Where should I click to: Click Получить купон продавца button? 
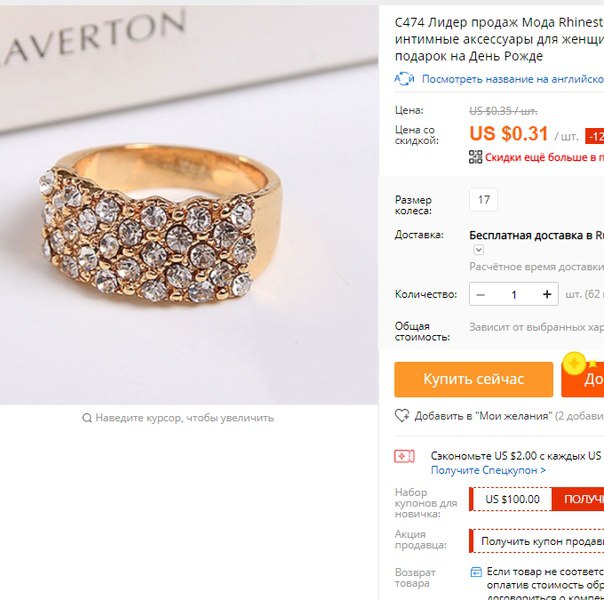[537, 541]
